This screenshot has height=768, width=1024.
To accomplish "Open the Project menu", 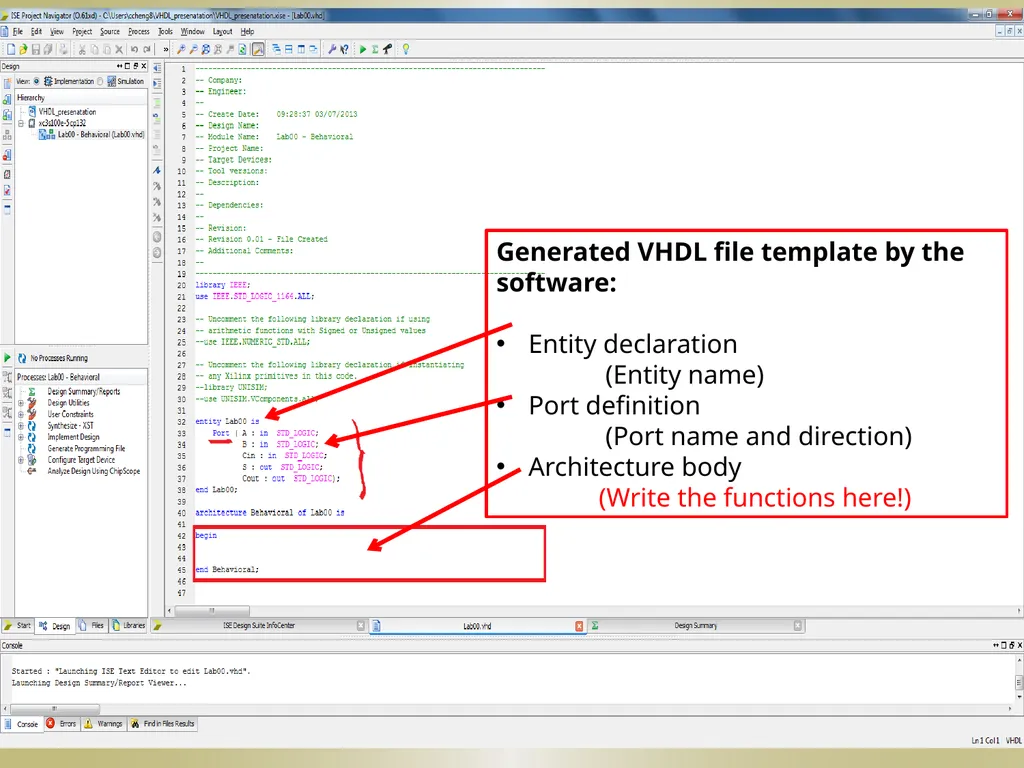I will 82,31.
